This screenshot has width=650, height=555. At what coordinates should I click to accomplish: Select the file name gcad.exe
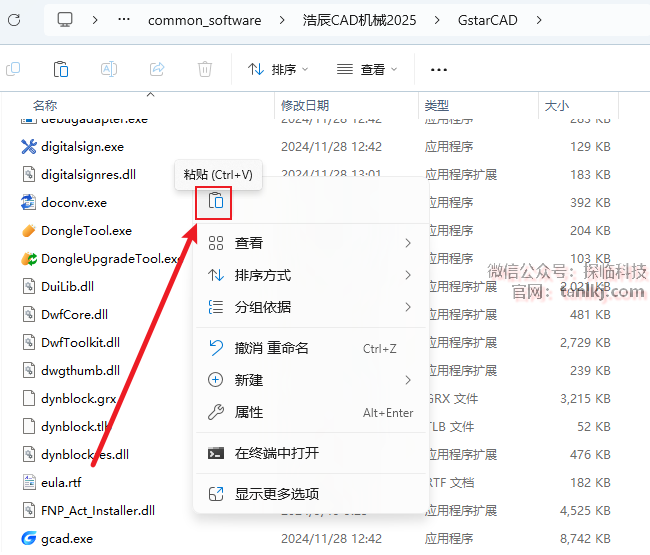coord(67,539)
